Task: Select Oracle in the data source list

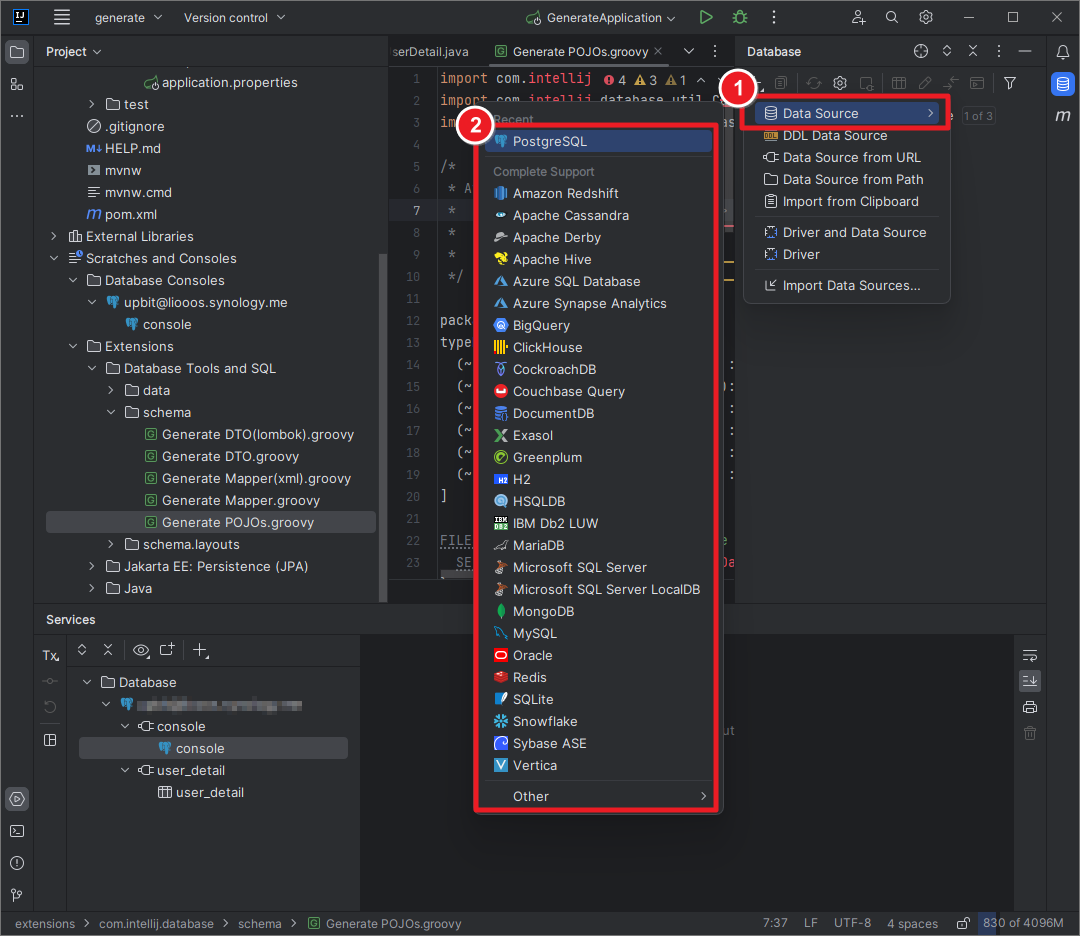Action: (598, 656)
